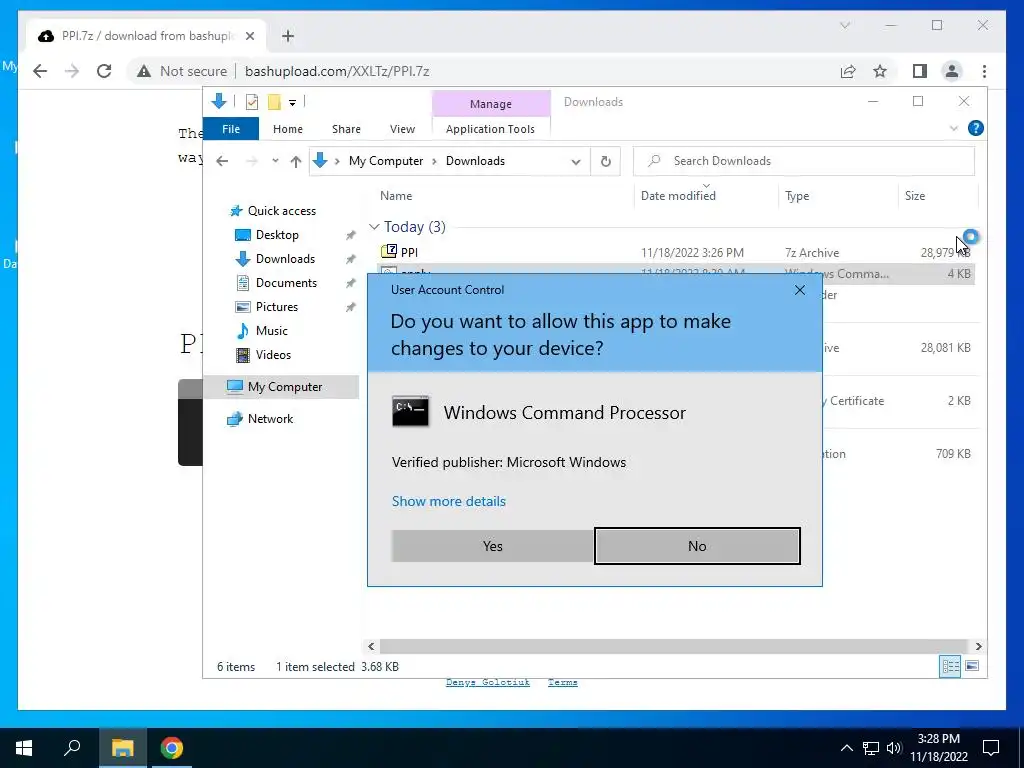Click the Chrome address bar URL
This screenshot has height=768, width=1024.
click(x=337, y=71)
